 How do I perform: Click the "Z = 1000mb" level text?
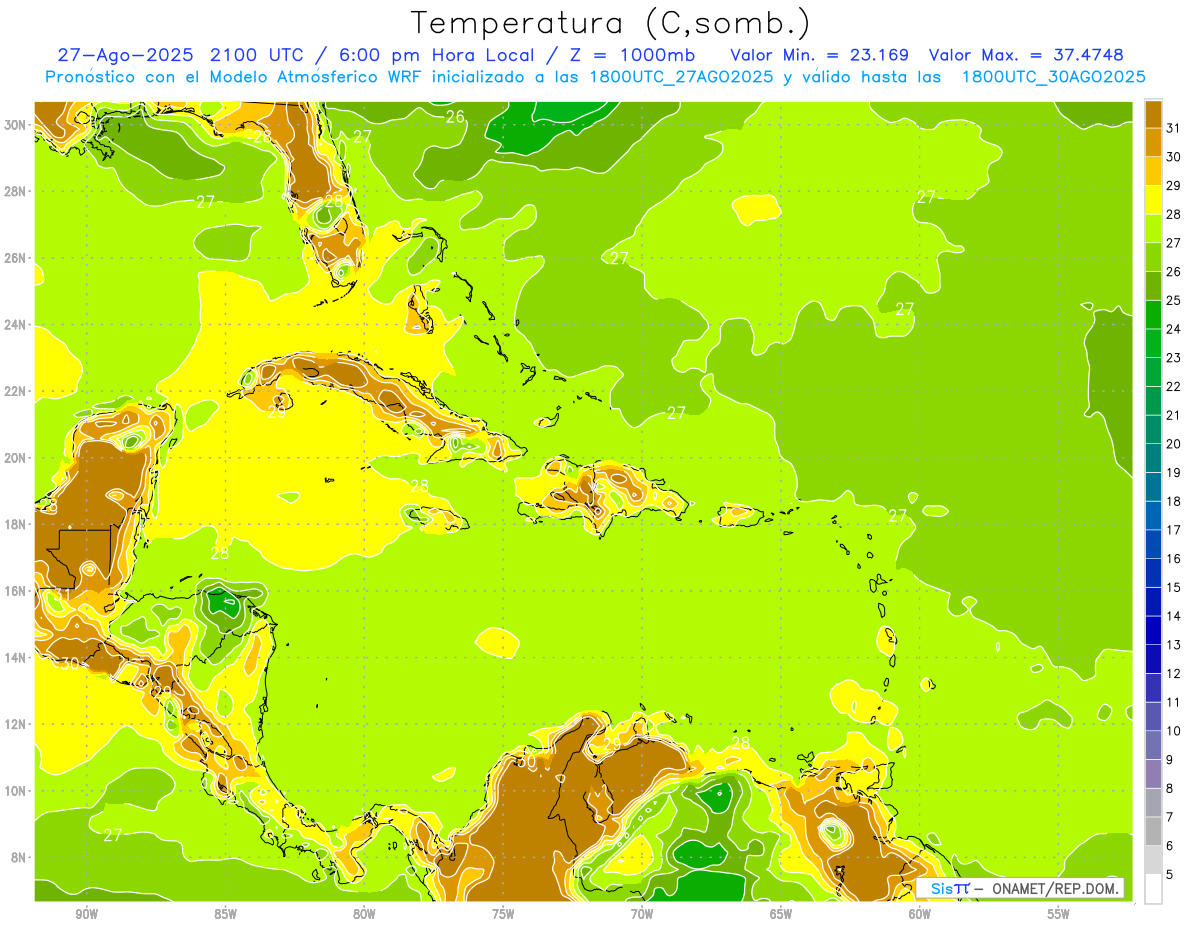(631, 55)
